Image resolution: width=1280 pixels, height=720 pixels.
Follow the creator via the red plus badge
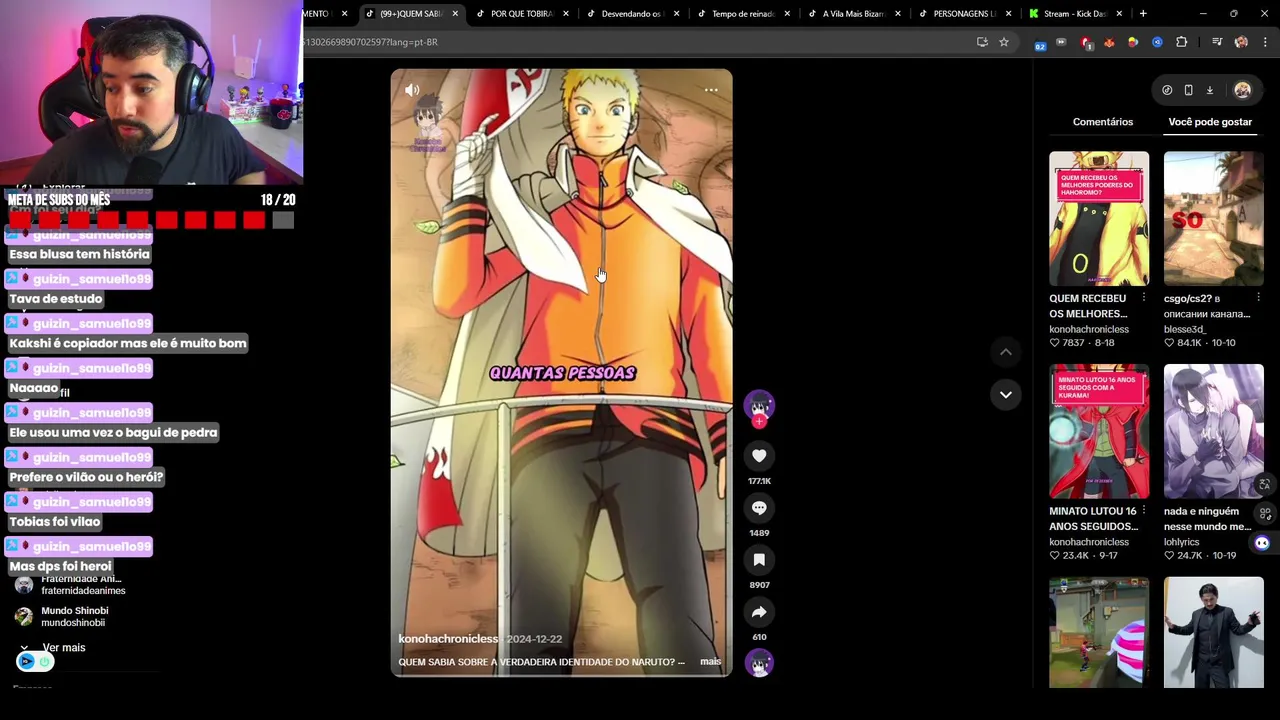coord(759,421)
